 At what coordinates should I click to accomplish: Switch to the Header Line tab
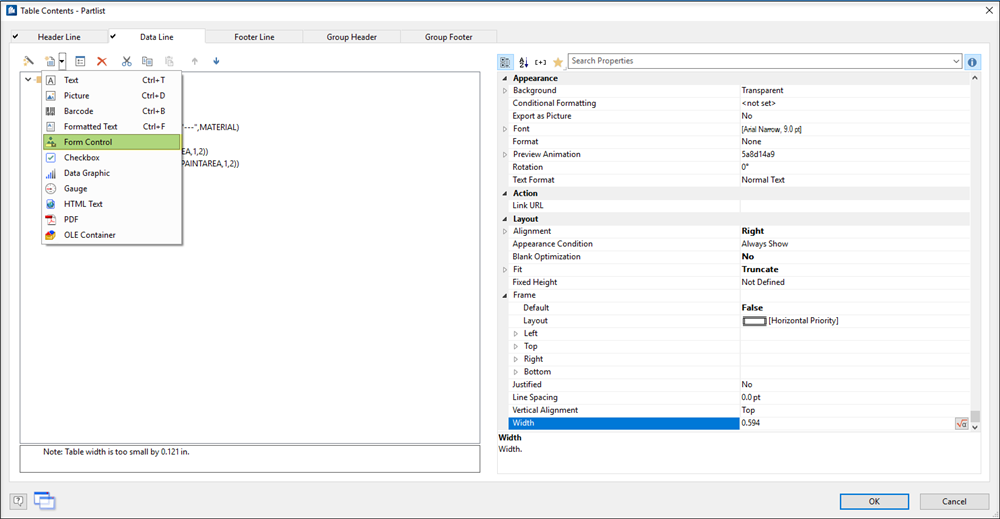tap(59, 37)
